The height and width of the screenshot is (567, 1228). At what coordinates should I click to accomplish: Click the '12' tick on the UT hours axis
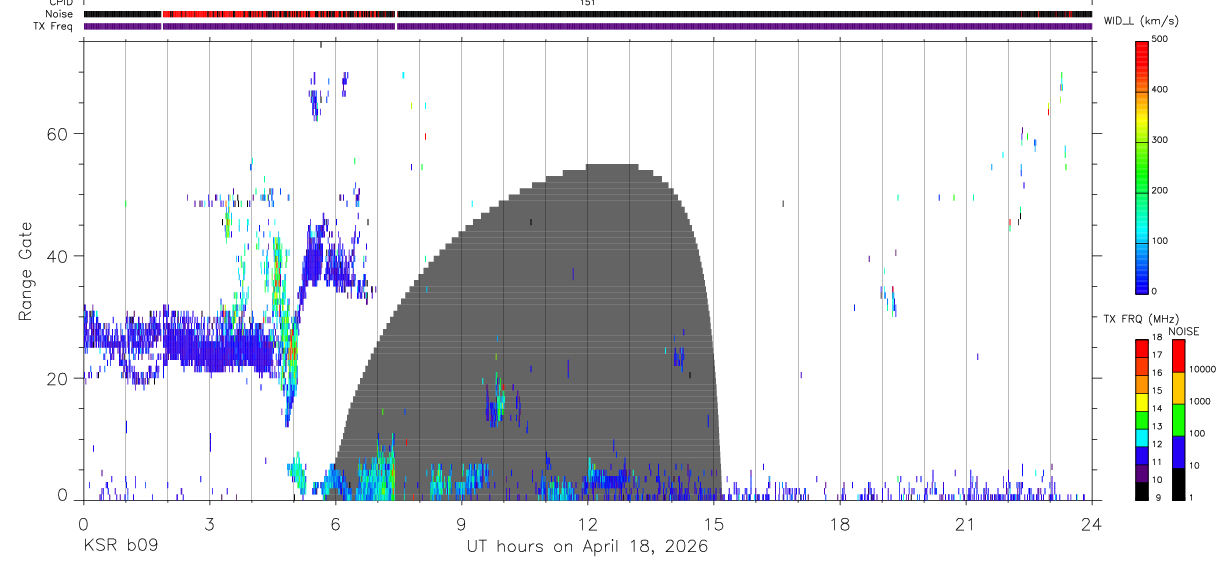(x=587, y=524)
